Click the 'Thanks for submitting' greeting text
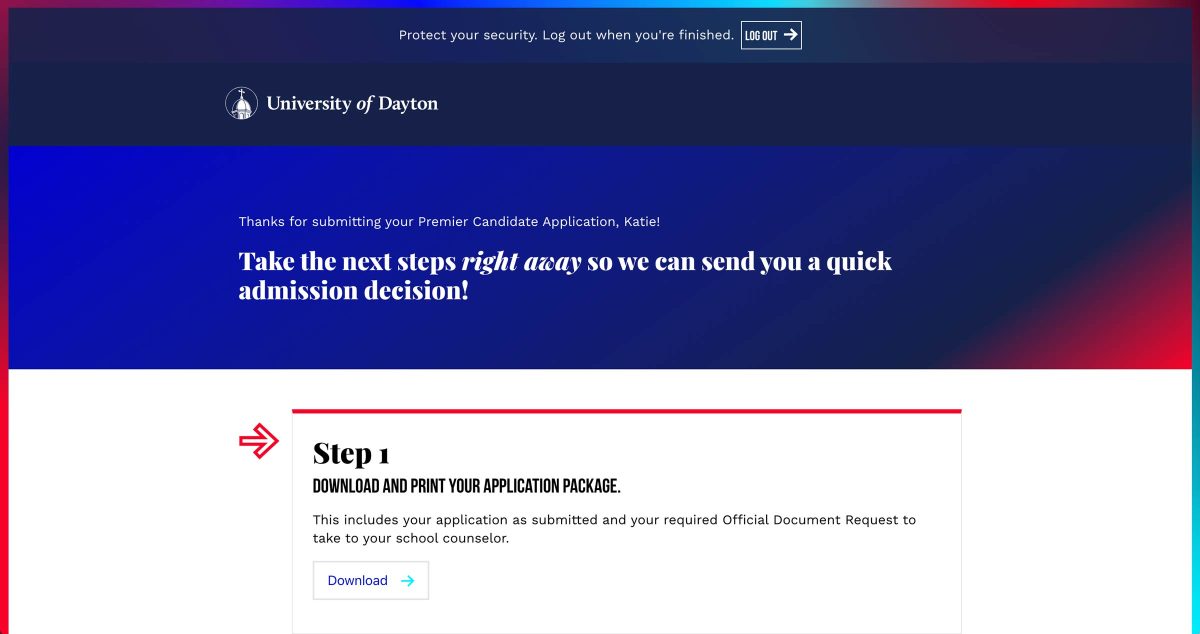1200x634 pixels. (449, 221)
